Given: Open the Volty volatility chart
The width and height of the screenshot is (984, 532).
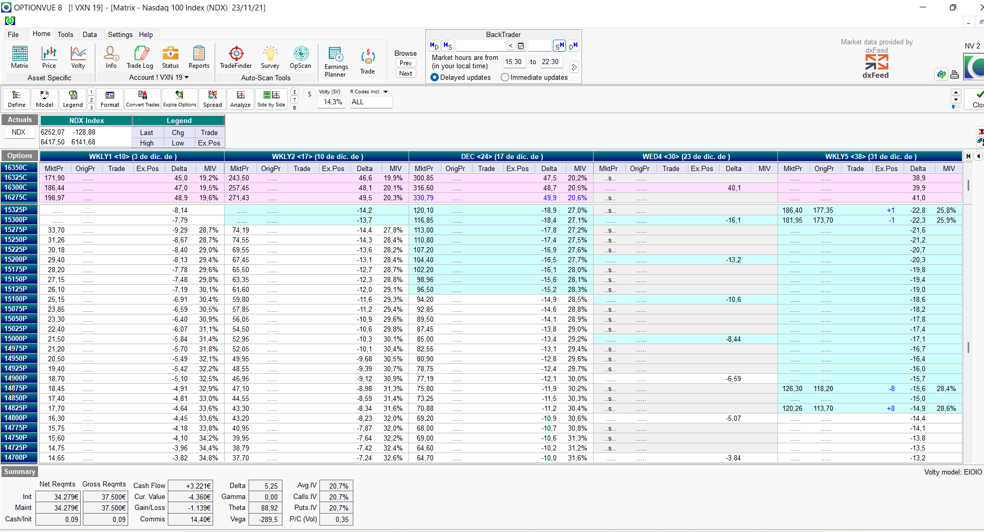Looking at the screenshot, I should coord(78,57).
